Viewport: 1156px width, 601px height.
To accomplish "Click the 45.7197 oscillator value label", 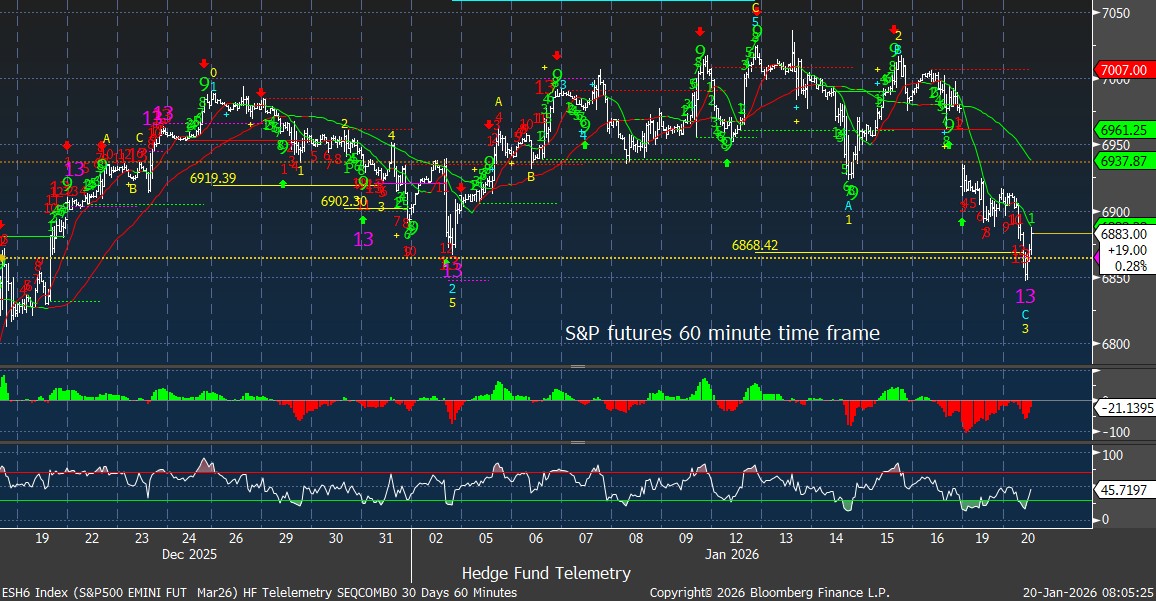I will pos(1125,492).
